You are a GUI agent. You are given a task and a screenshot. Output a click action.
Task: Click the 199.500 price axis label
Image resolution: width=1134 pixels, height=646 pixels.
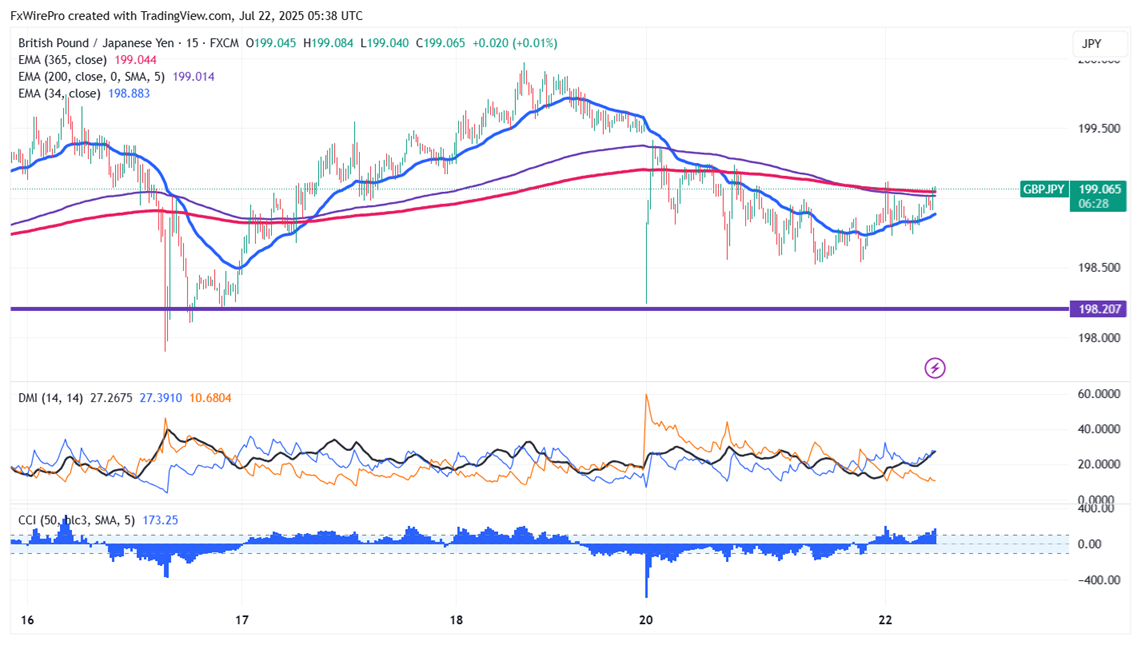[1099, 129]
